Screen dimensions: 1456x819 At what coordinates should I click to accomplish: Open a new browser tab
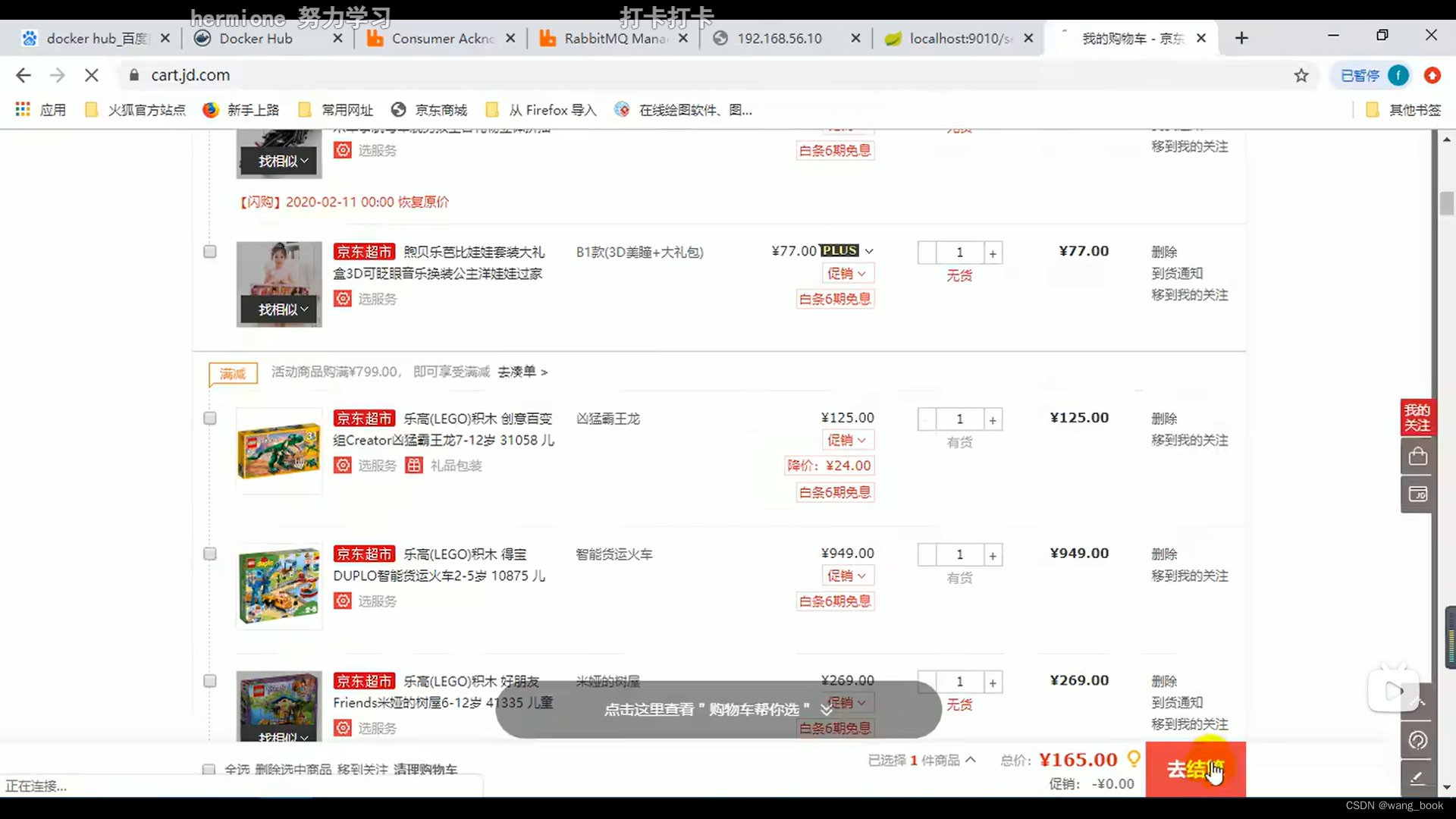coord(1241,38)
